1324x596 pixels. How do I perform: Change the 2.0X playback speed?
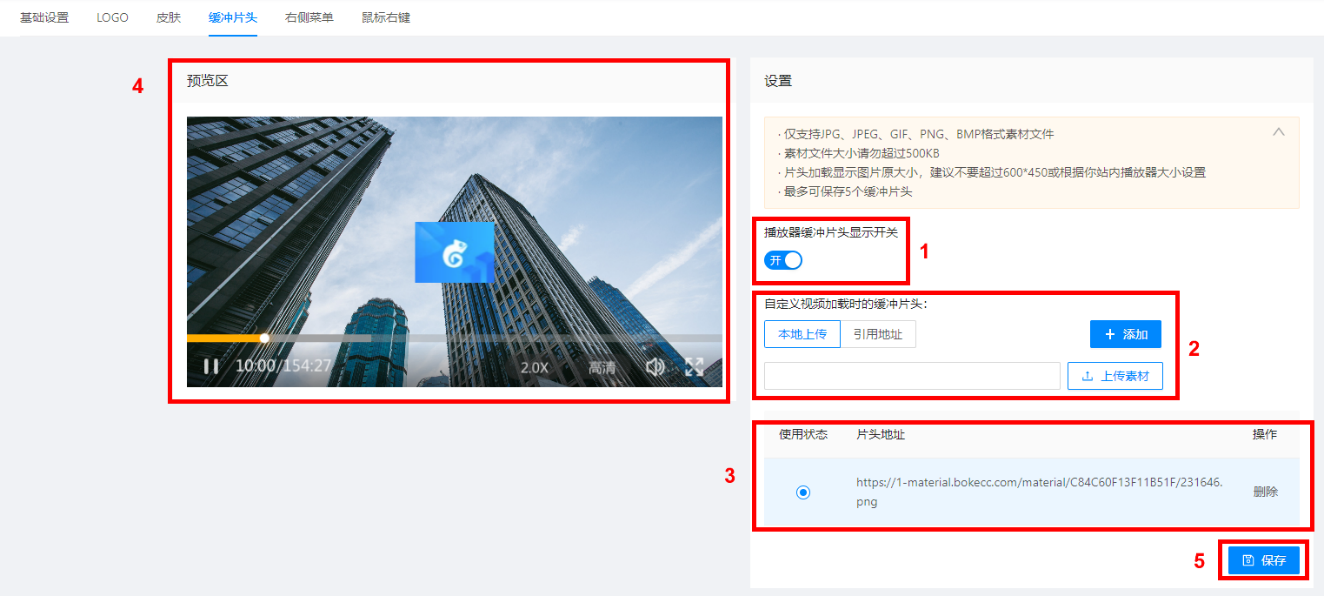point(534,367)
